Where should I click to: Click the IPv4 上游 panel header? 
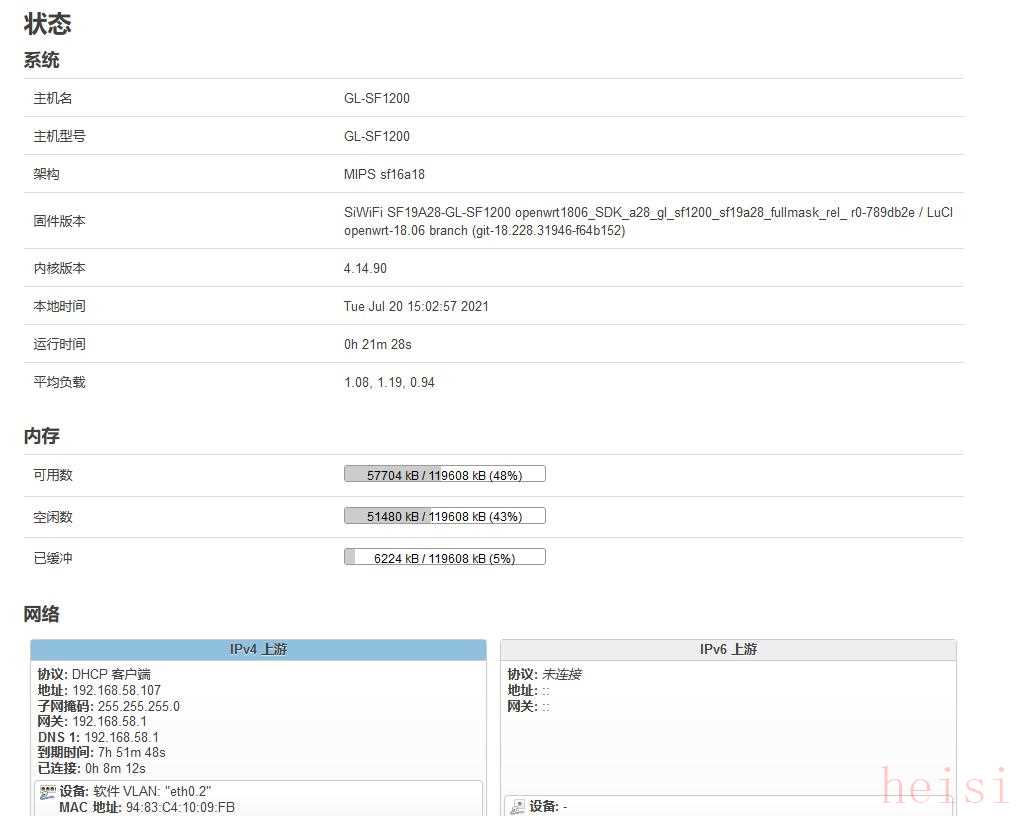coord(258,650)
